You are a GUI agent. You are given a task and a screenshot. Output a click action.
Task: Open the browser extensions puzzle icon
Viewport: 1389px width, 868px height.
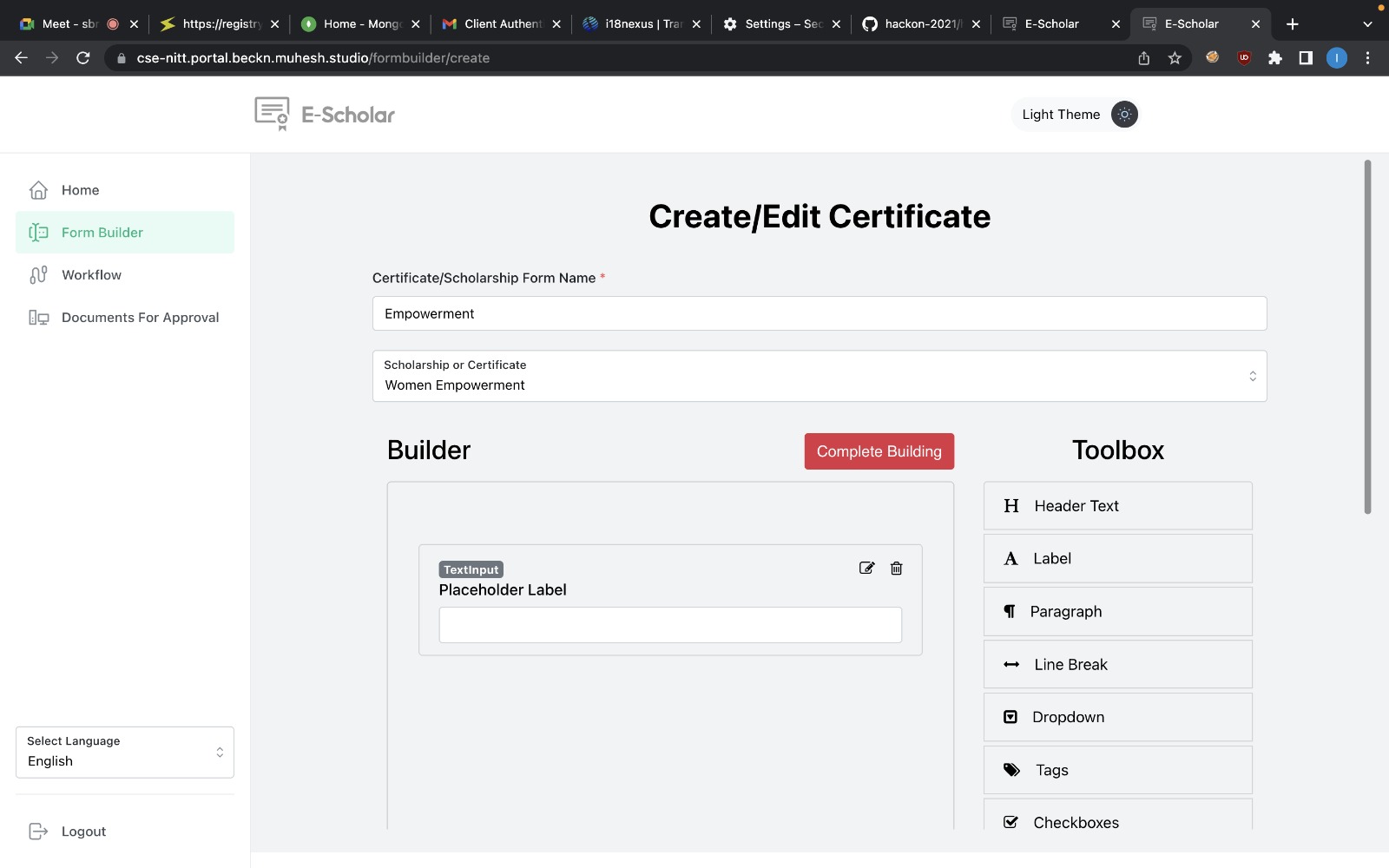1275,58
